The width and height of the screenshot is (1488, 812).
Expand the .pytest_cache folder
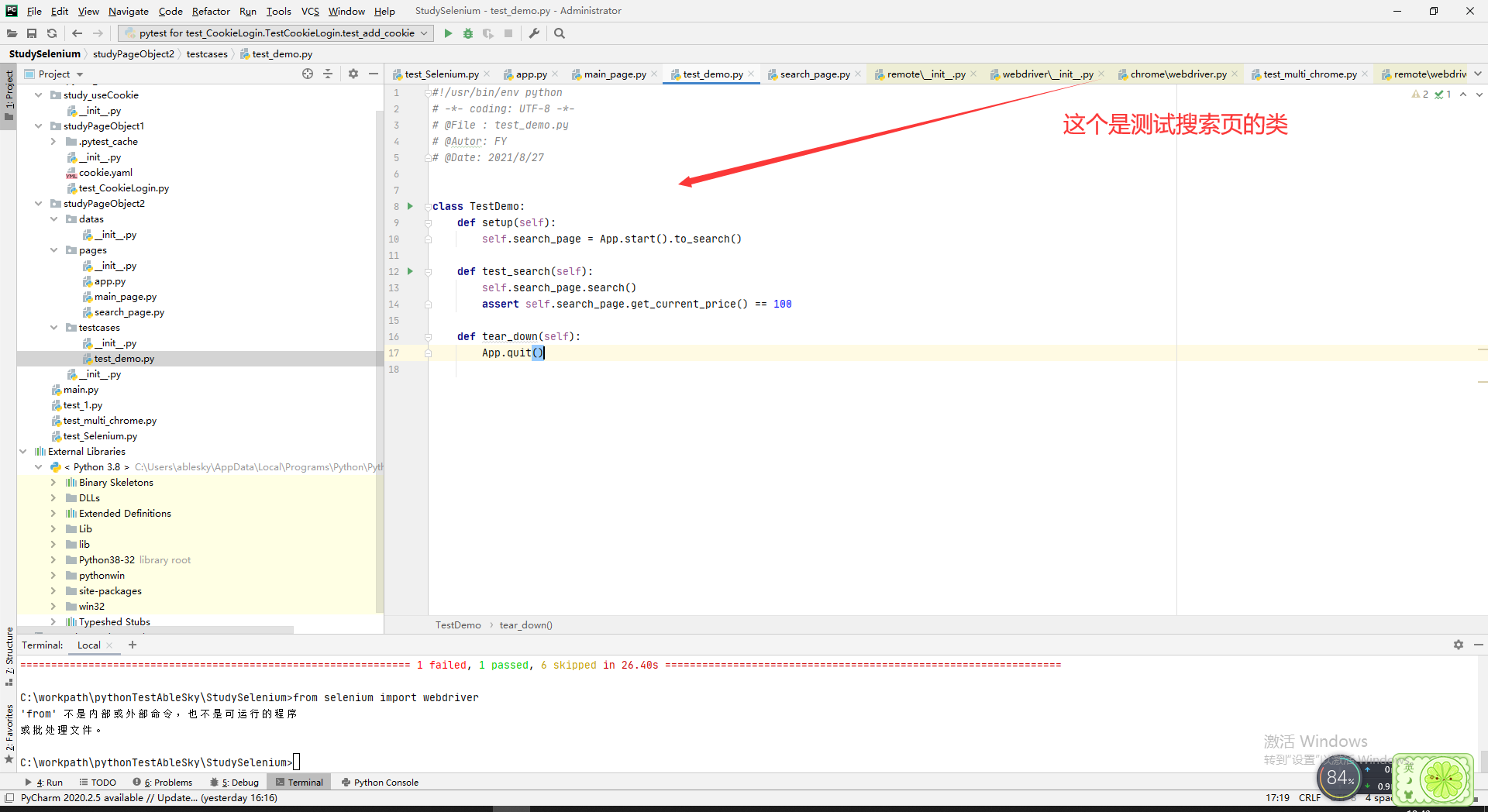click(53, 141)
